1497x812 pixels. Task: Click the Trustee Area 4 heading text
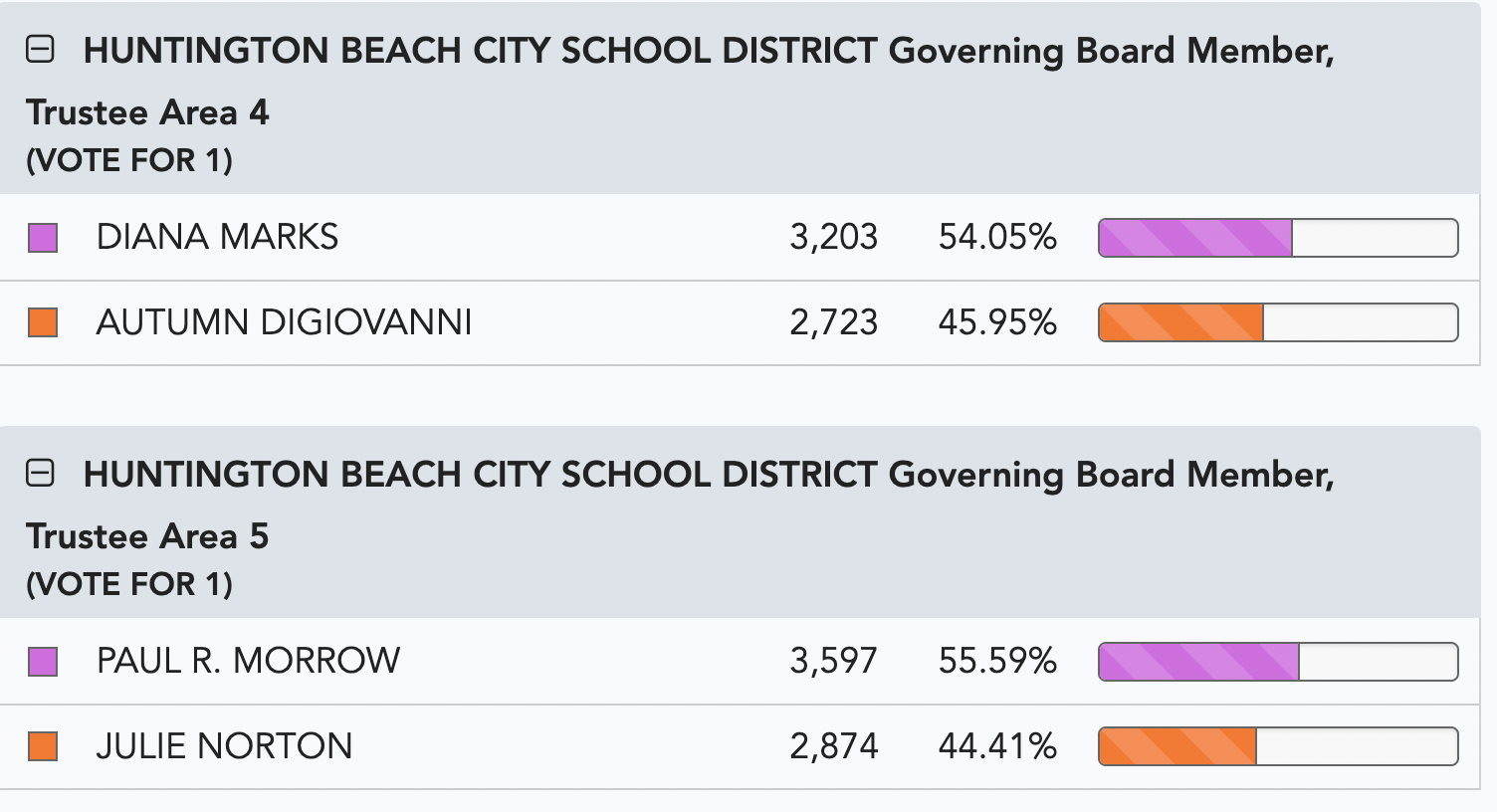click(x=680, y=82)
